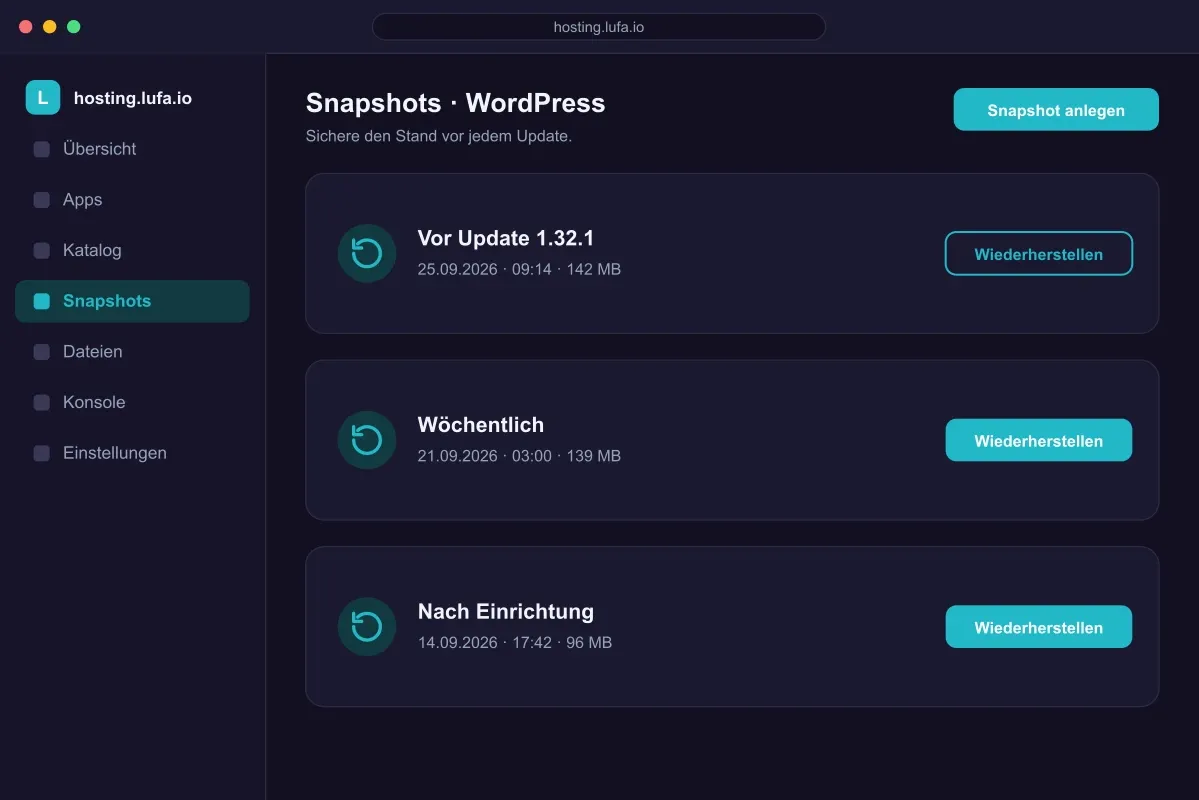Create a snapshot with Snapshot anlegen
The height and width of the screenshot is (800, 1199).
(x=1056, y=109)
